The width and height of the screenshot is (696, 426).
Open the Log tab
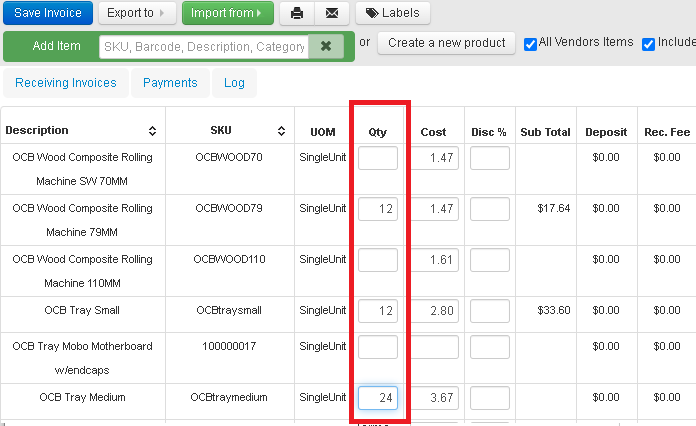tap(234, 83)
